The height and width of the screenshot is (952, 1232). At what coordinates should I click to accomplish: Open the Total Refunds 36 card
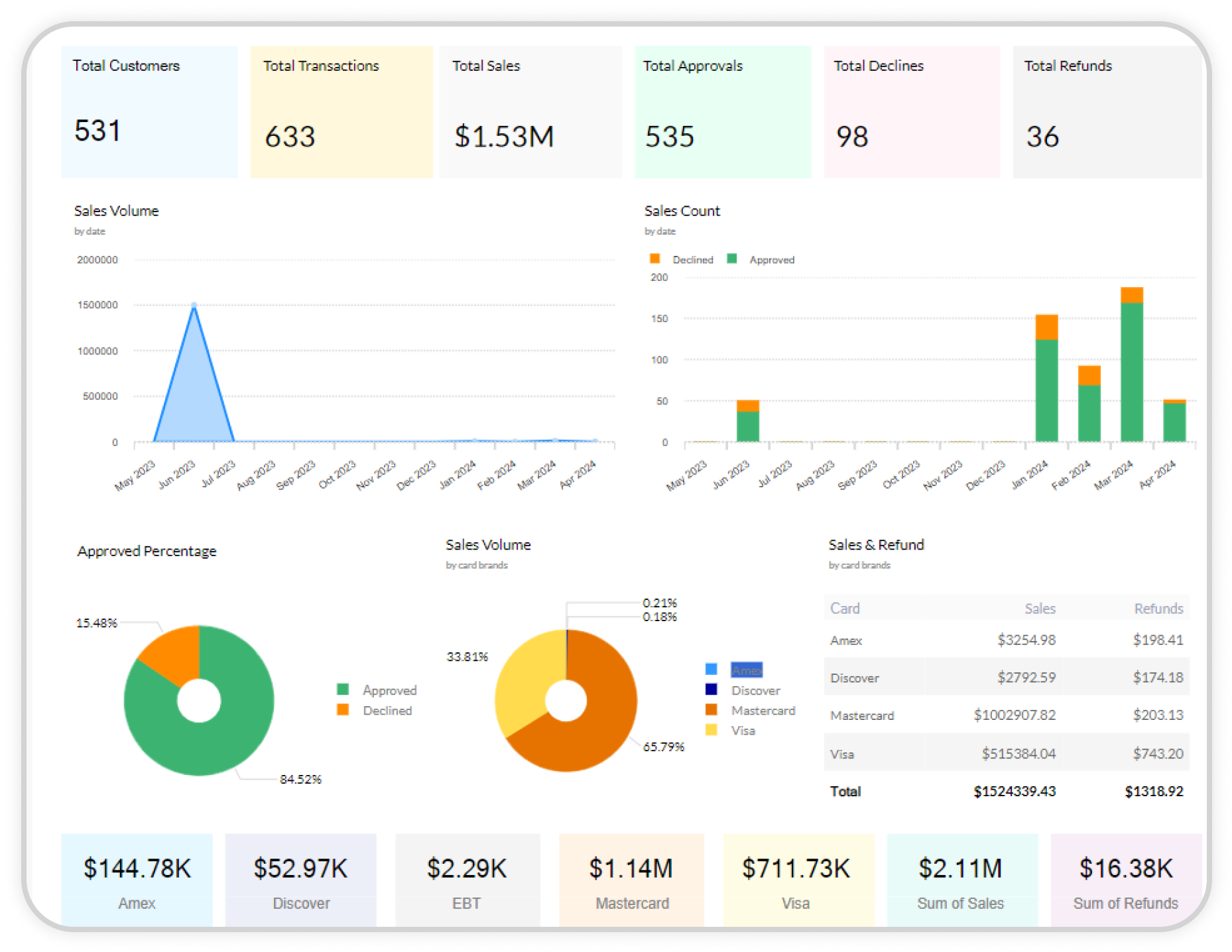[x=1107, y=111]
